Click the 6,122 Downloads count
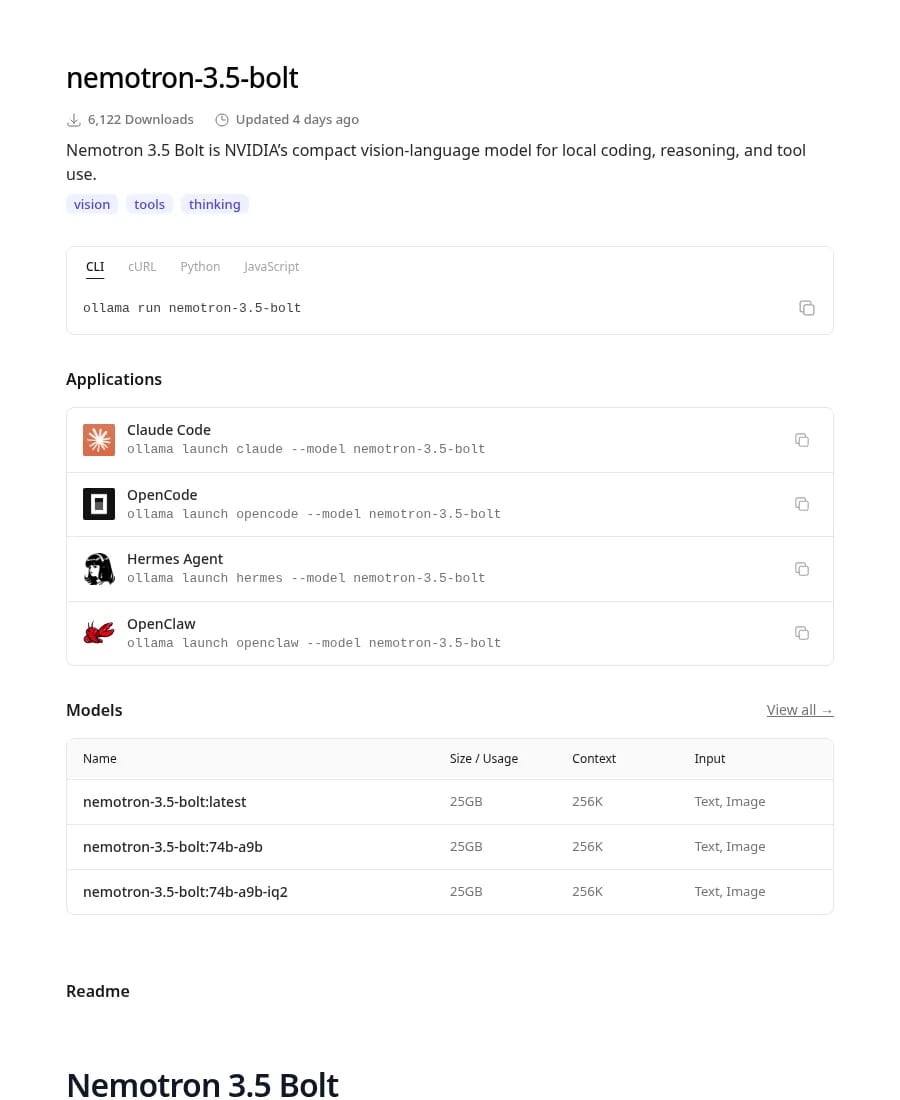The image size is (900, 1100). 140,120
